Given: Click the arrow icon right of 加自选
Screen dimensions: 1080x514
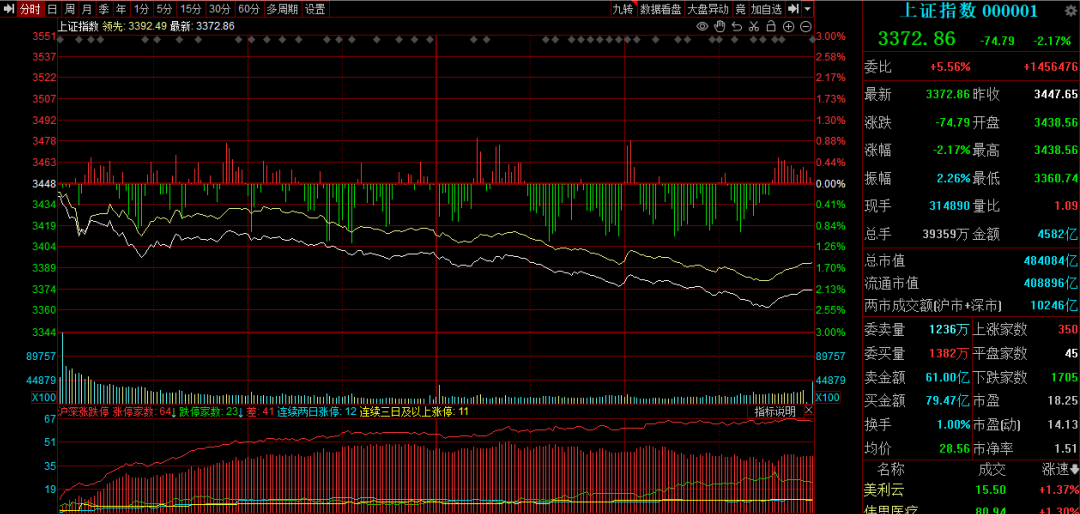Looking at the screenshot, I should 793,9.
